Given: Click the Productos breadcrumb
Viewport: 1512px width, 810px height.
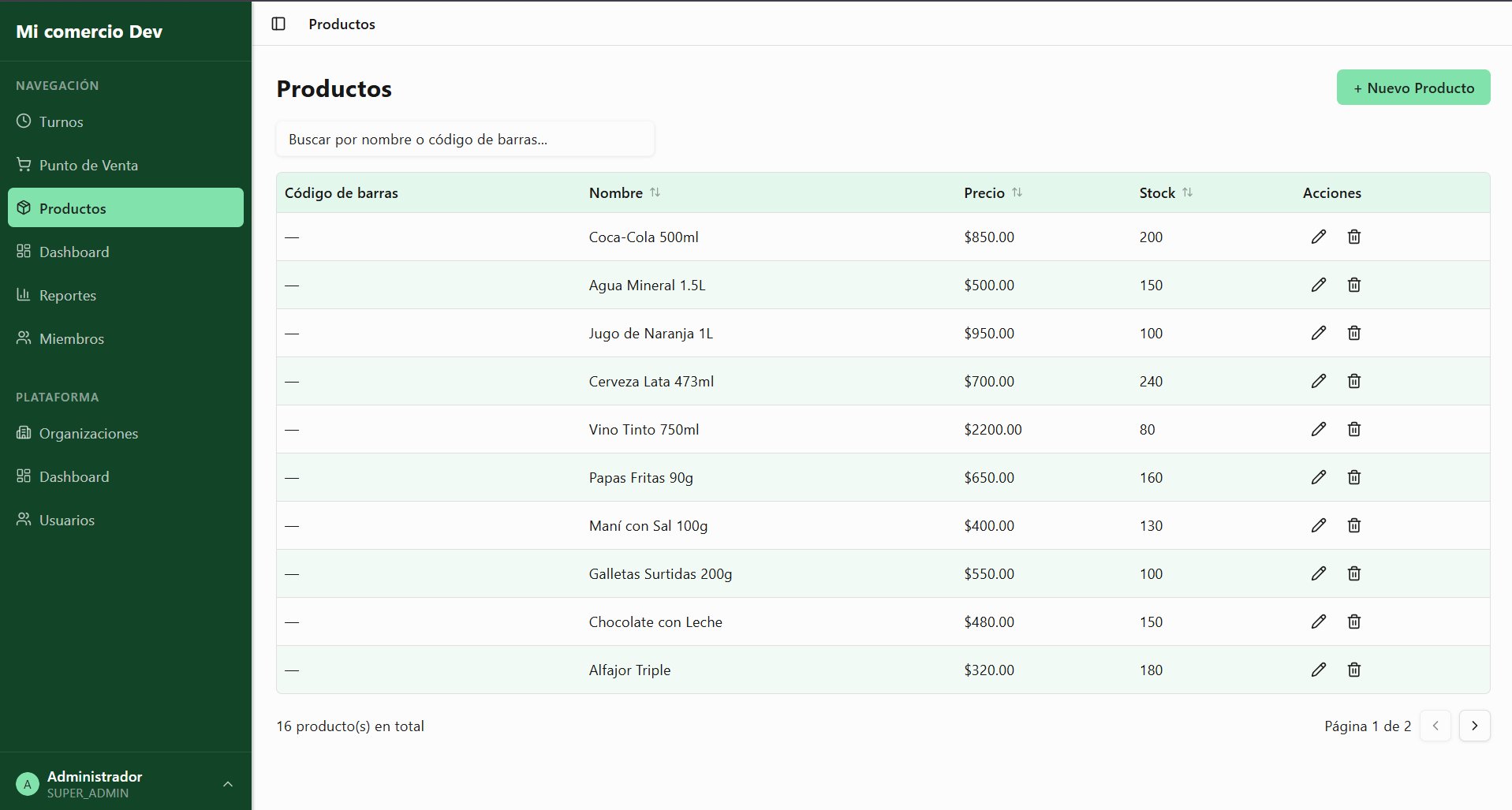Looking at the screenshot, I should 342,24.
